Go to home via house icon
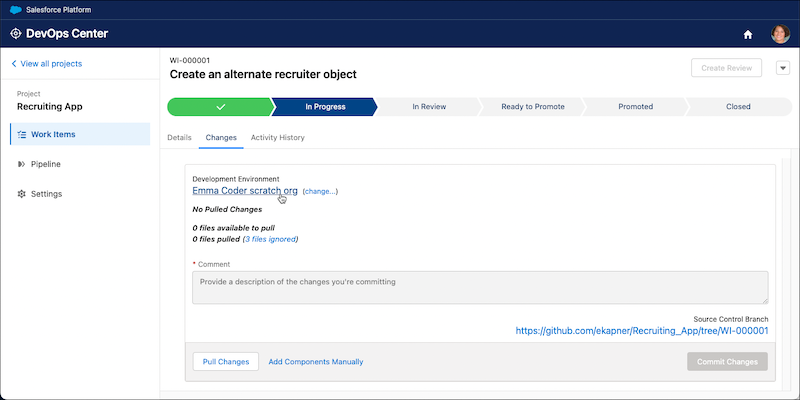Screen dimensions: 800x400 tap(748, 35)
